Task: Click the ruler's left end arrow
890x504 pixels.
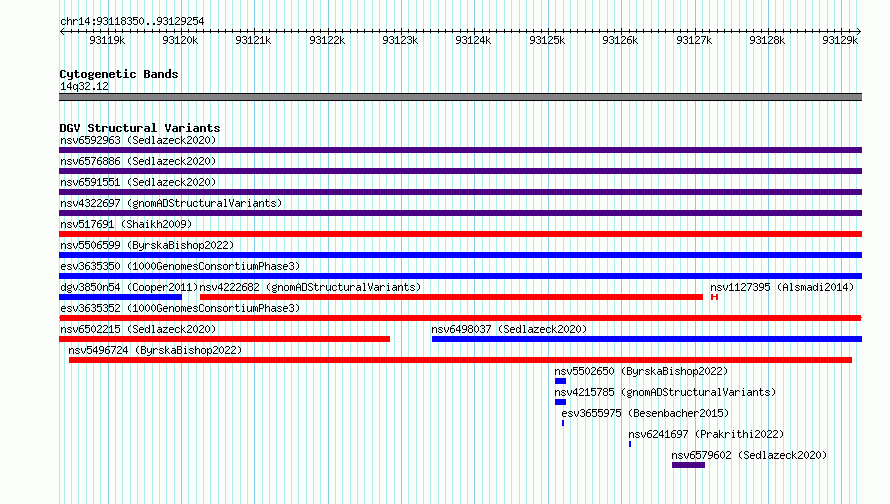Action: pos(62,31)
